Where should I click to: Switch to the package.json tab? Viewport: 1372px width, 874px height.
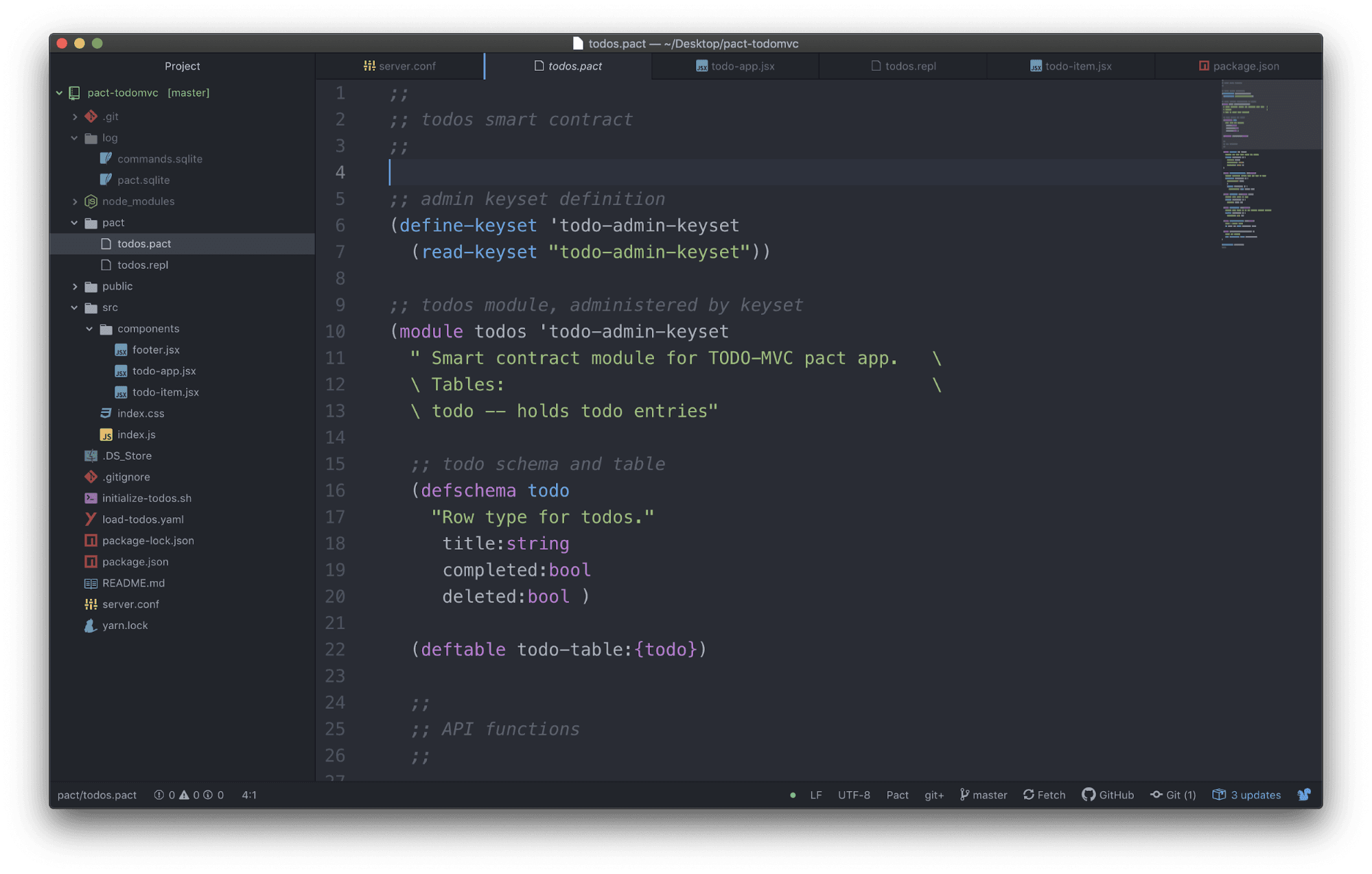pyautogui.click(x=1246, y=65)
